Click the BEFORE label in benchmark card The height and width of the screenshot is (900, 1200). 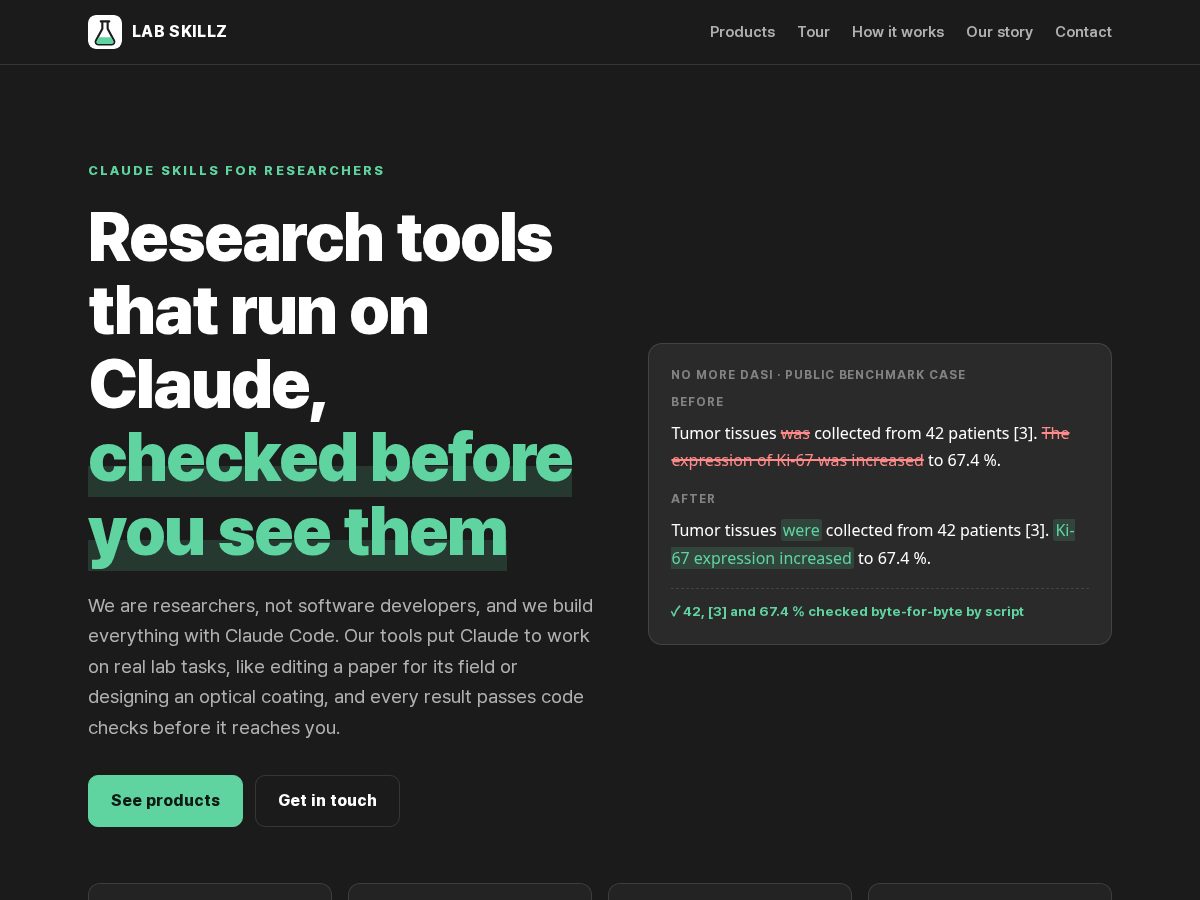[x=697, y=402]
